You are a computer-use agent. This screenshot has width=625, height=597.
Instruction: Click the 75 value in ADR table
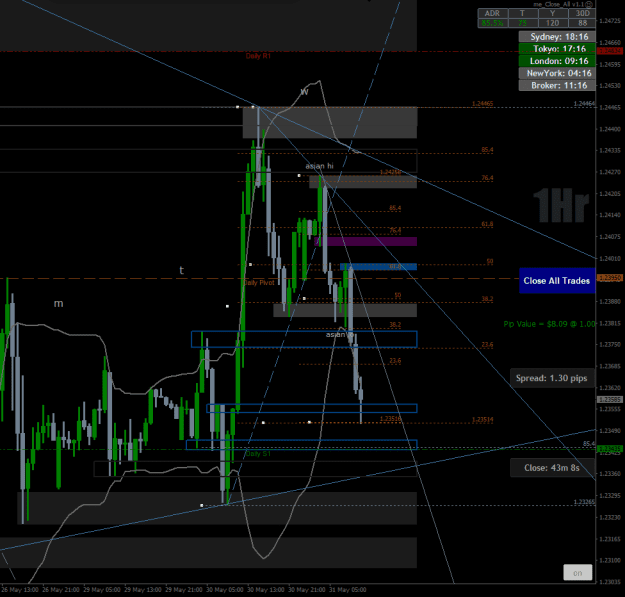click(x=523, y=23)
